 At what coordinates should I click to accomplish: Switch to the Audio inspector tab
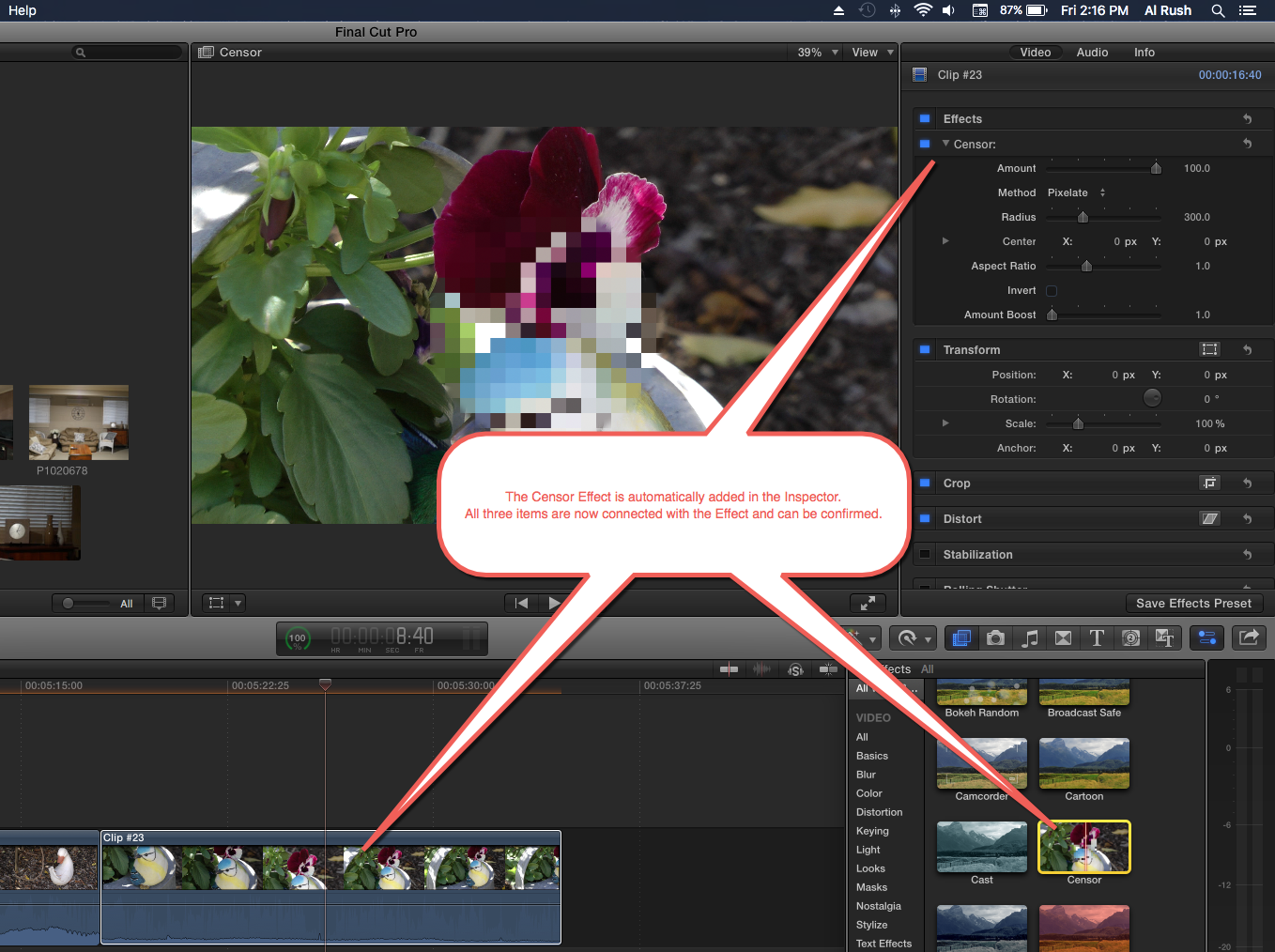(1092, 53)
